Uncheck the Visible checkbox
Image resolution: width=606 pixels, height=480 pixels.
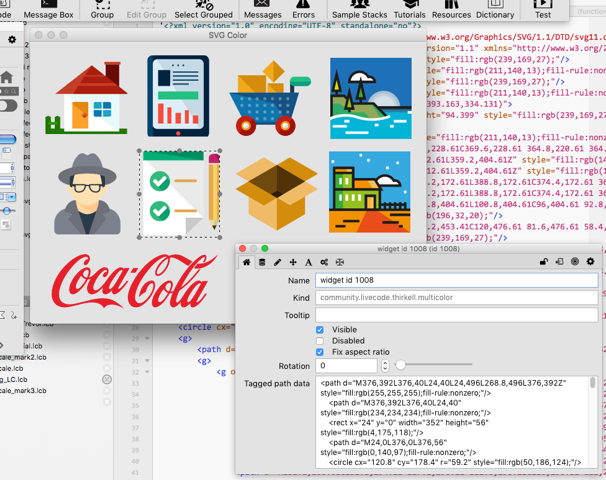click(320, 330)
